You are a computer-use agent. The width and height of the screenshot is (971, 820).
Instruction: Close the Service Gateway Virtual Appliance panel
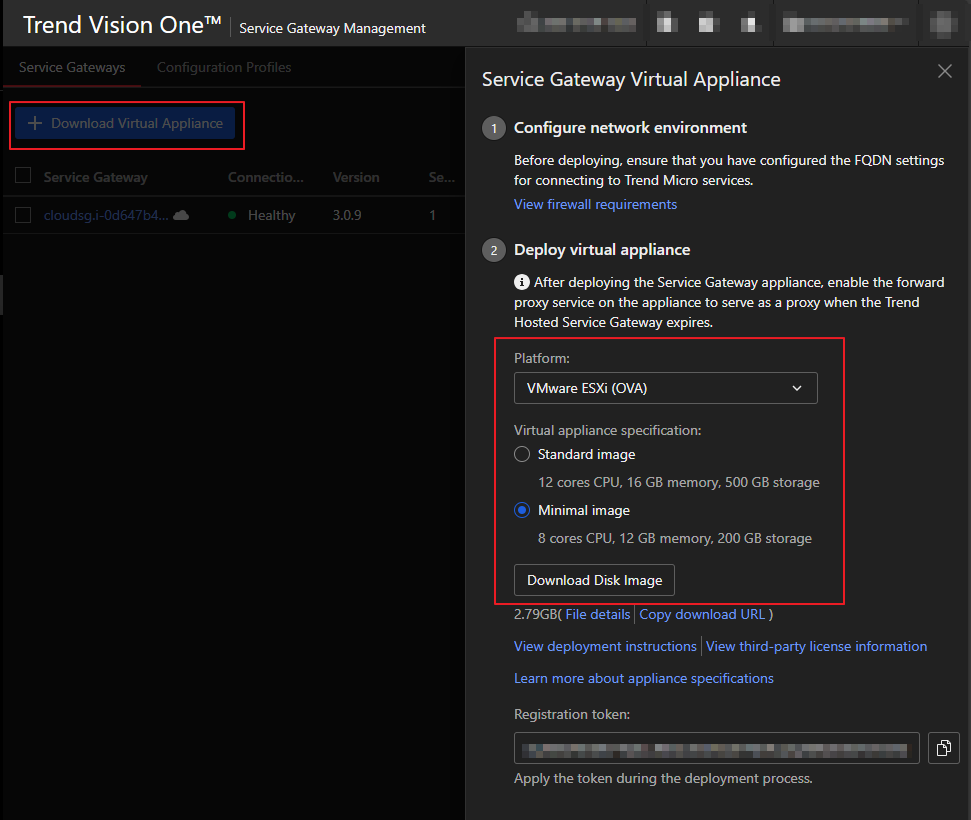pyautogui.click(x=944, y=71)
